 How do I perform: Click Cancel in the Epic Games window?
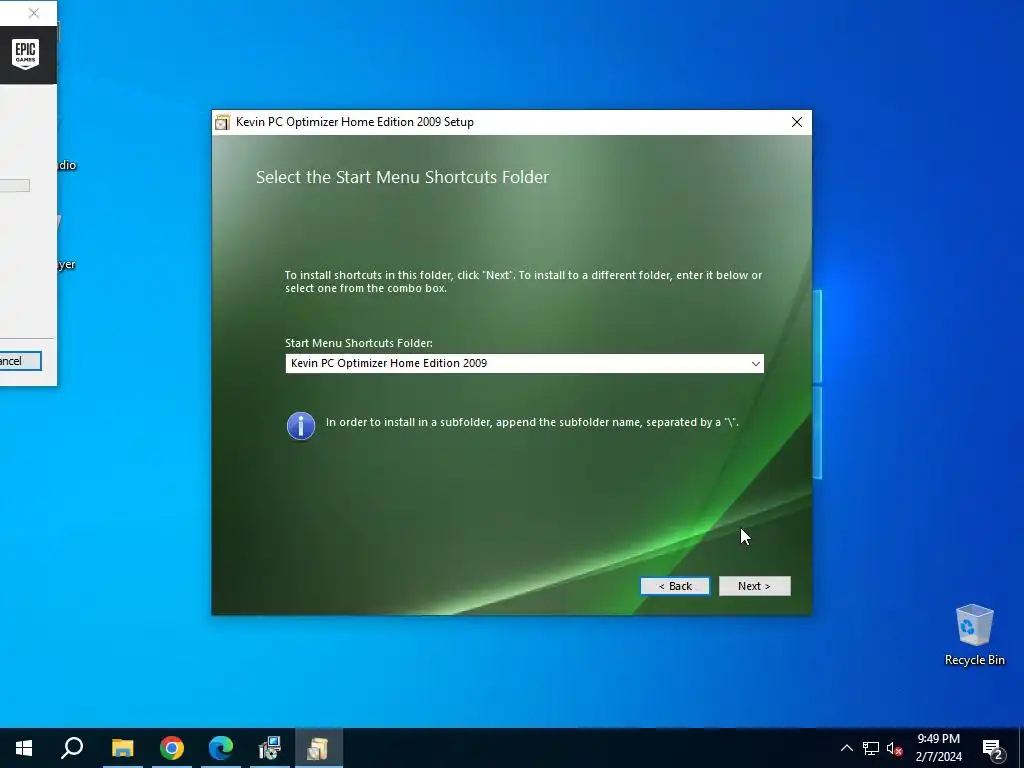click(20, 361)
